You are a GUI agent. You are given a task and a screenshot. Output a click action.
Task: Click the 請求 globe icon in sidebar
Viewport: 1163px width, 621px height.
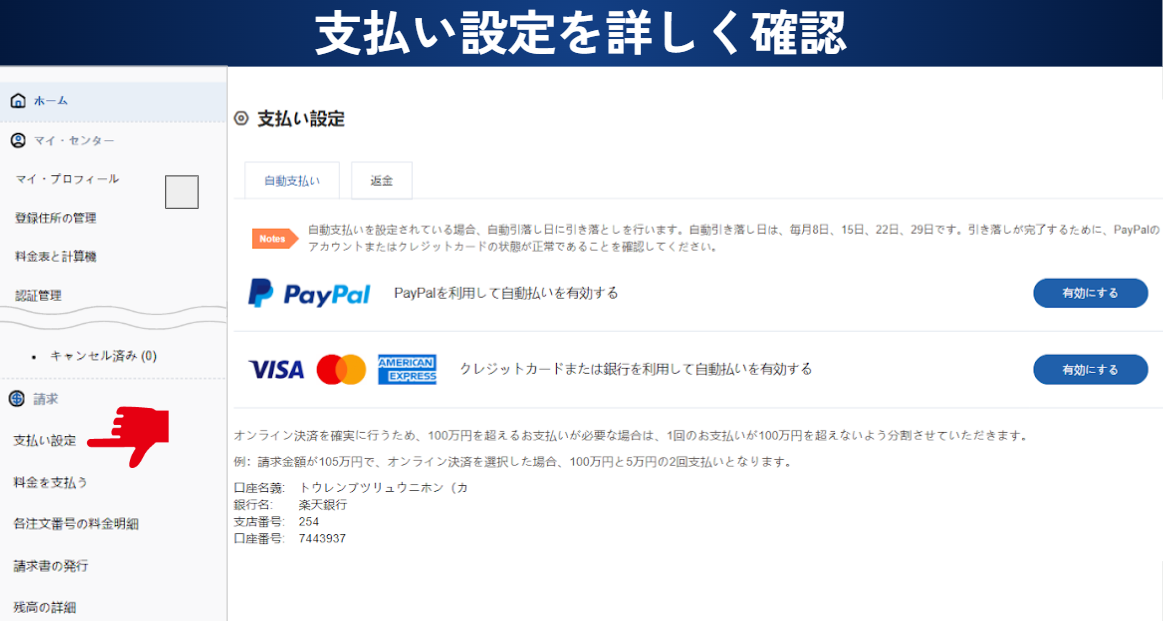coord(16,398)
